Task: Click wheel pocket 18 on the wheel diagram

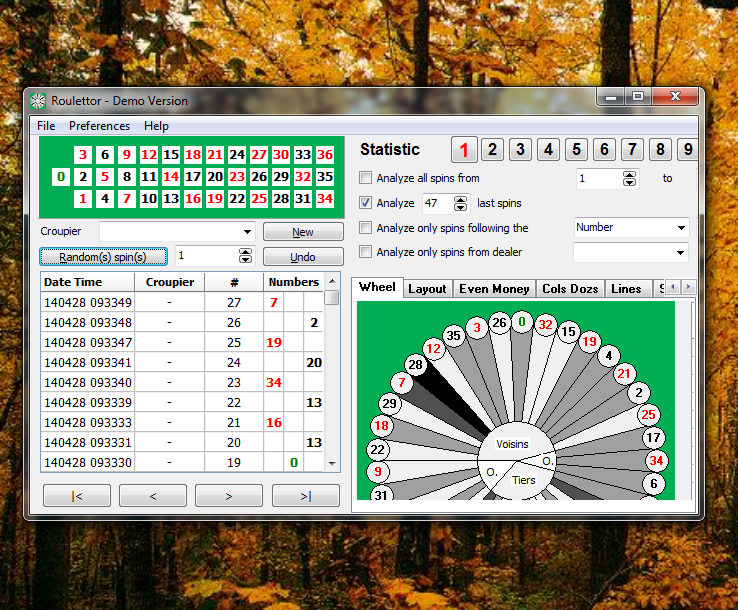Action: coord(381,425)
